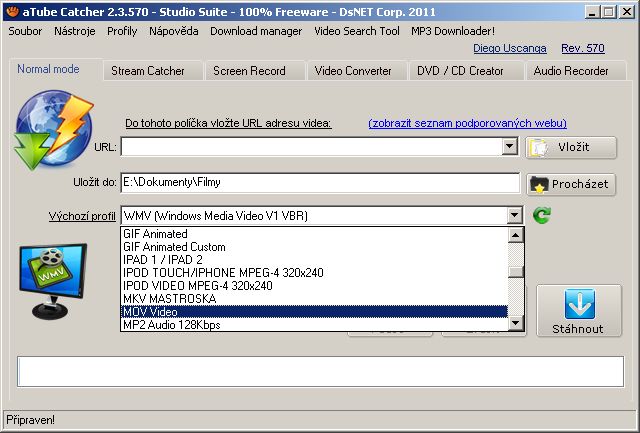Viewport: 640px width, 433px height.
Task: Click the aTube Catcher globe lightning logo
Action: pos(53,130)
